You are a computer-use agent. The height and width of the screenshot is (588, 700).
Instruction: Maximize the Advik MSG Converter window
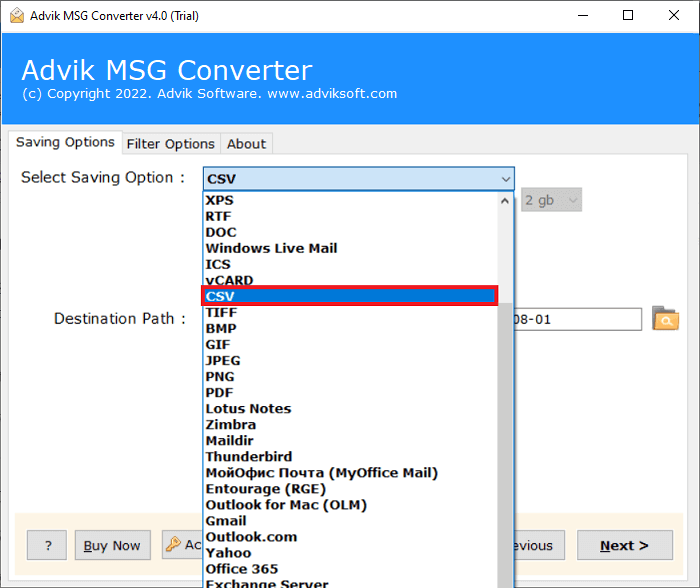coord(628,16)
